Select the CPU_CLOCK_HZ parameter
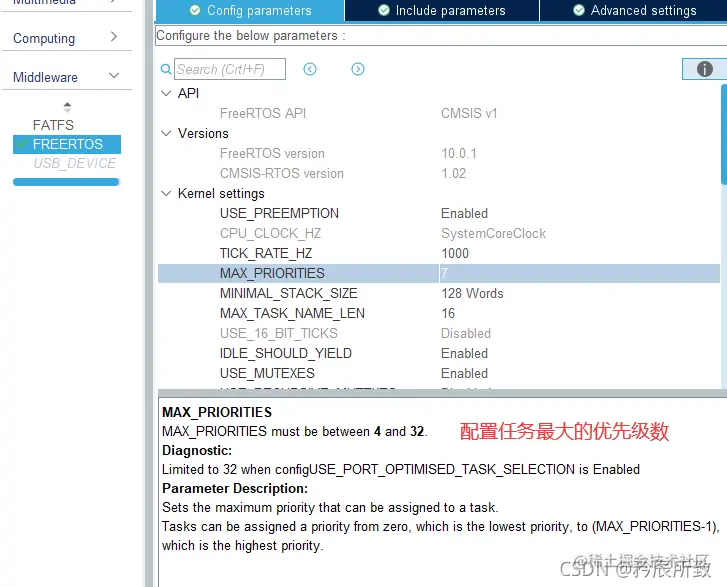727x587 pixels. (x=270, y=233)
